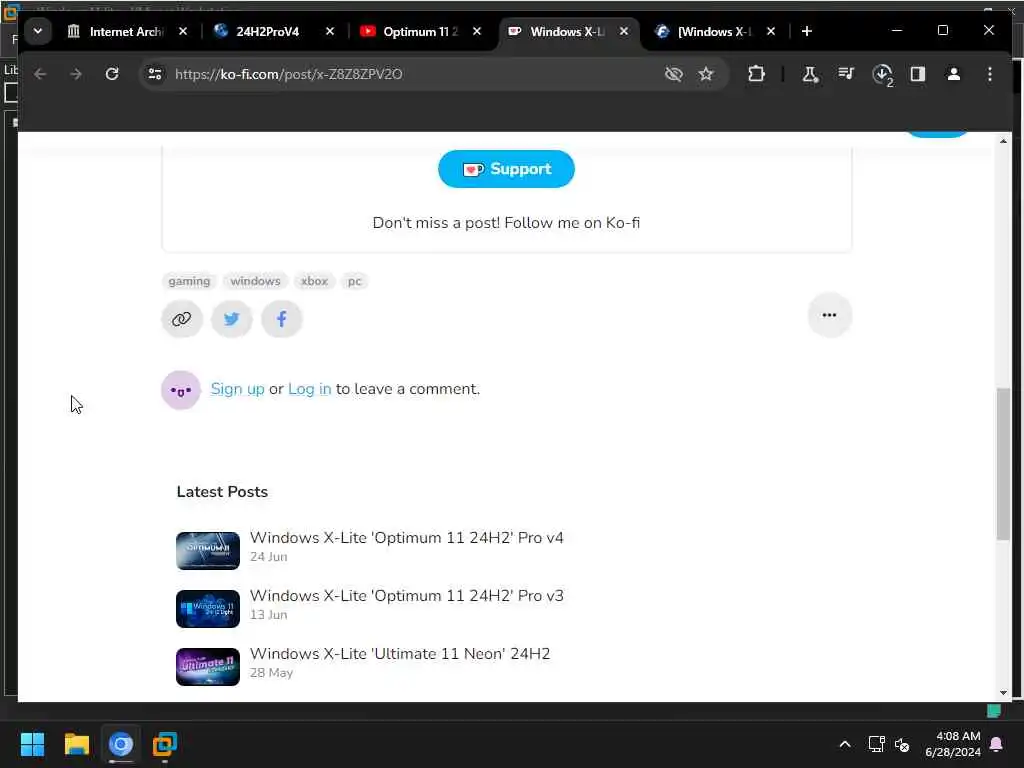This screenshot has height=768, width=1024.
Task: Open the network status tray icon
Action: click(876, 744)
